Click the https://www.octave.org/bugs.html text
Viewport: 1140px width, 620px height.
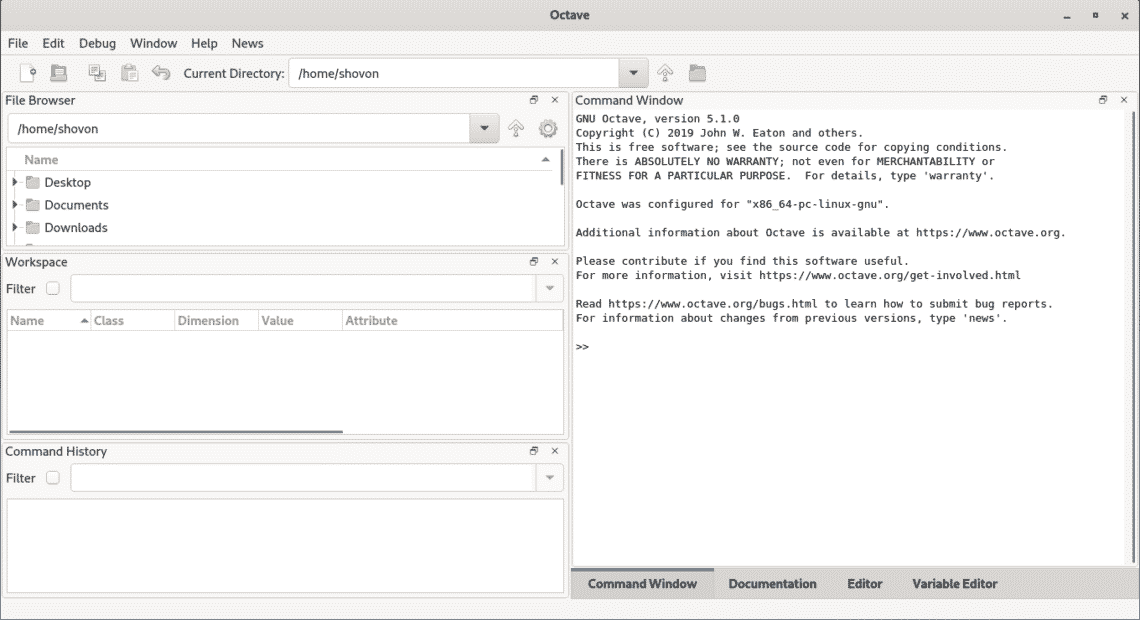[712, 304]
